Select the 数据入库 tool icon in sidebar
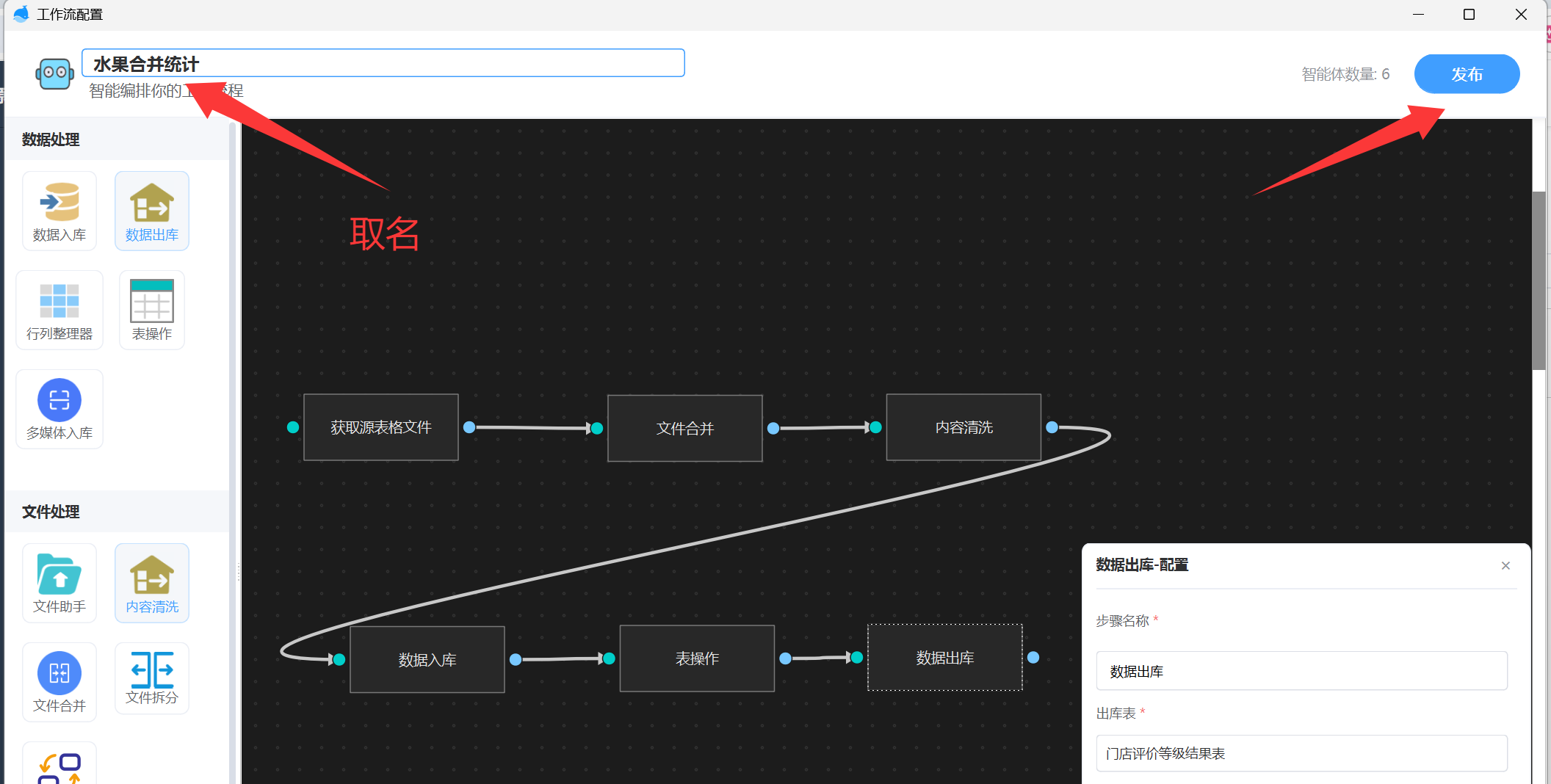The height and width of the screenshot is (784, 1551). (x=59, y=211)
